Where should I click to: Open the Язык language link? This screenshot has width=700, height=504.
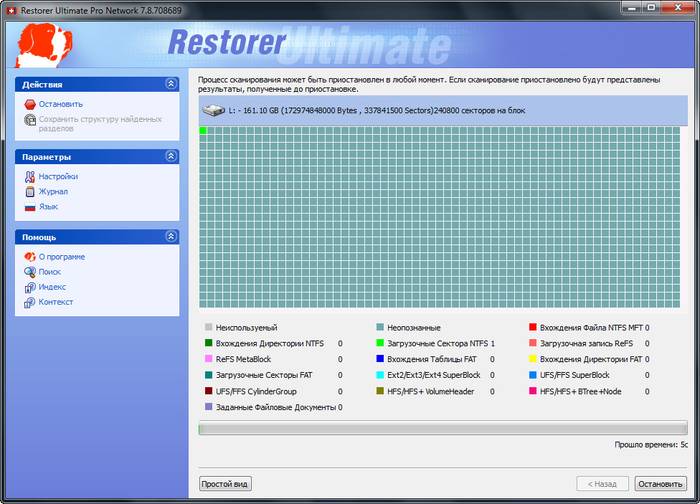pos(48,207)
